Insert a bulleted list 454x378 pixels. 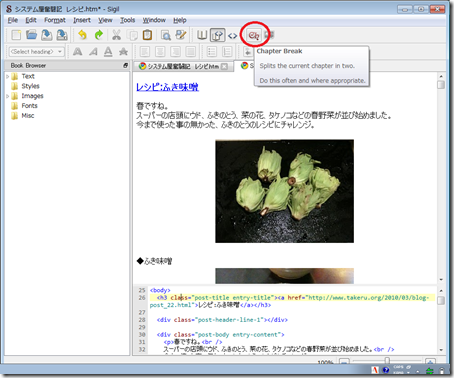[x=212, y=52]
